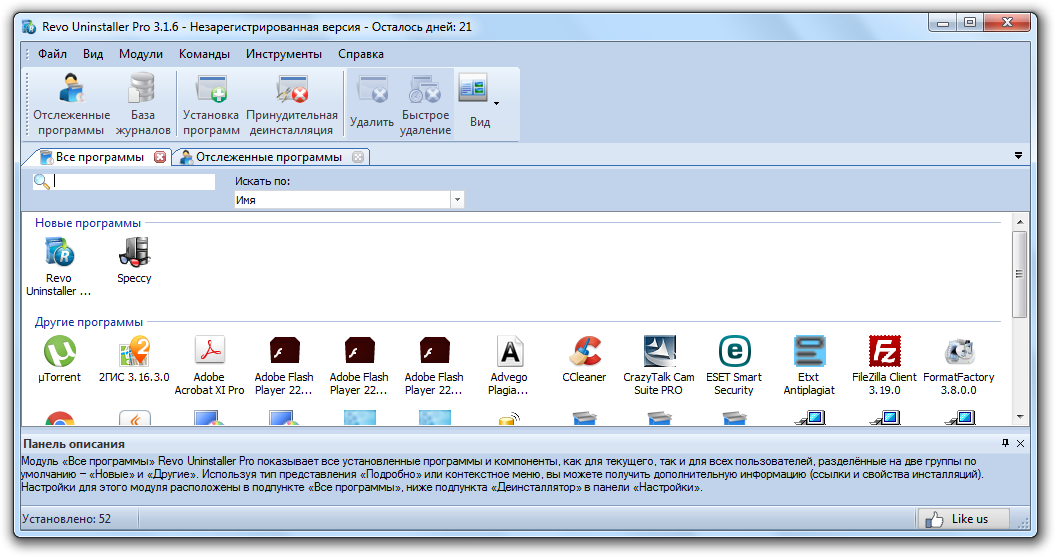The height and width of the screenshot is (557, 1056).
Task: Launch Установка программ from toolbar
Action: point(211,104)
